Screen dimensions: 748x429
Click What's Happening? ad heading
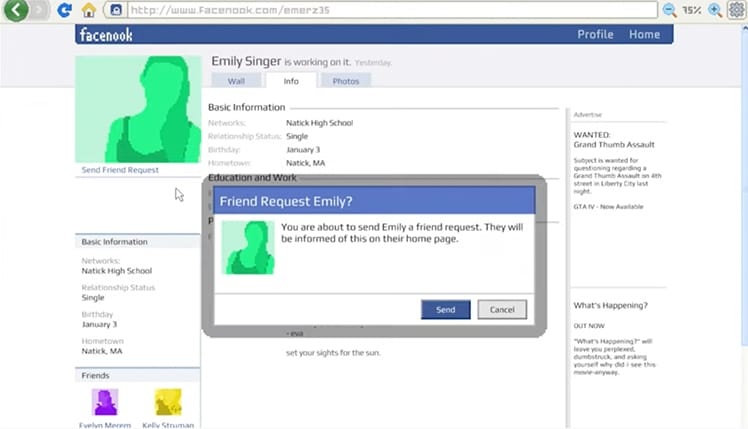tap(611, 305)
